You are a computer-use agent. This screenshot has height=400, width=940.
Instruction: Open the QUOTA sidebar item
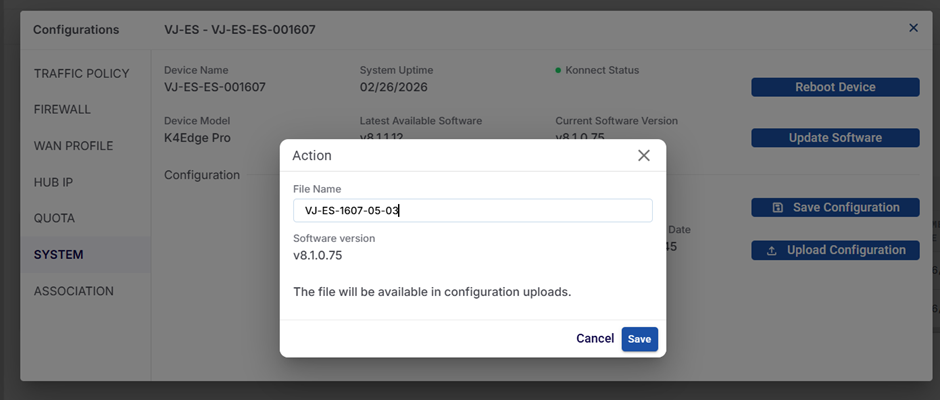[55, 218]
